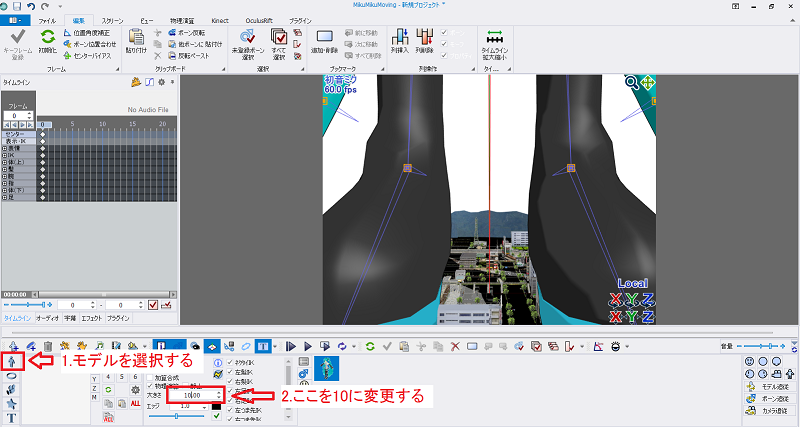Open the ファイル ribbon tab

[x=47, y=21]
